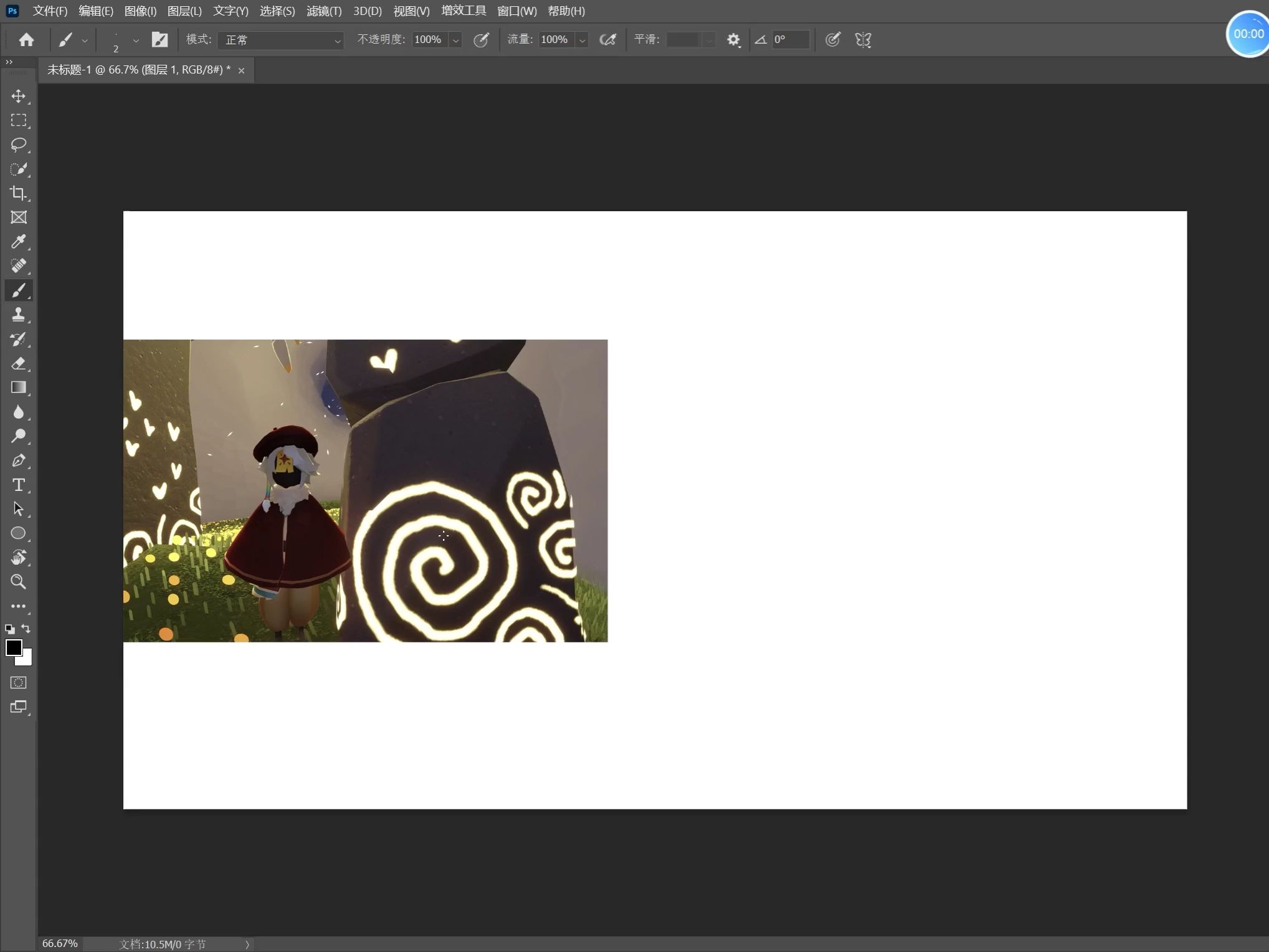
Task: Open the 文字(Y) menu
Action: coord(231,11)
